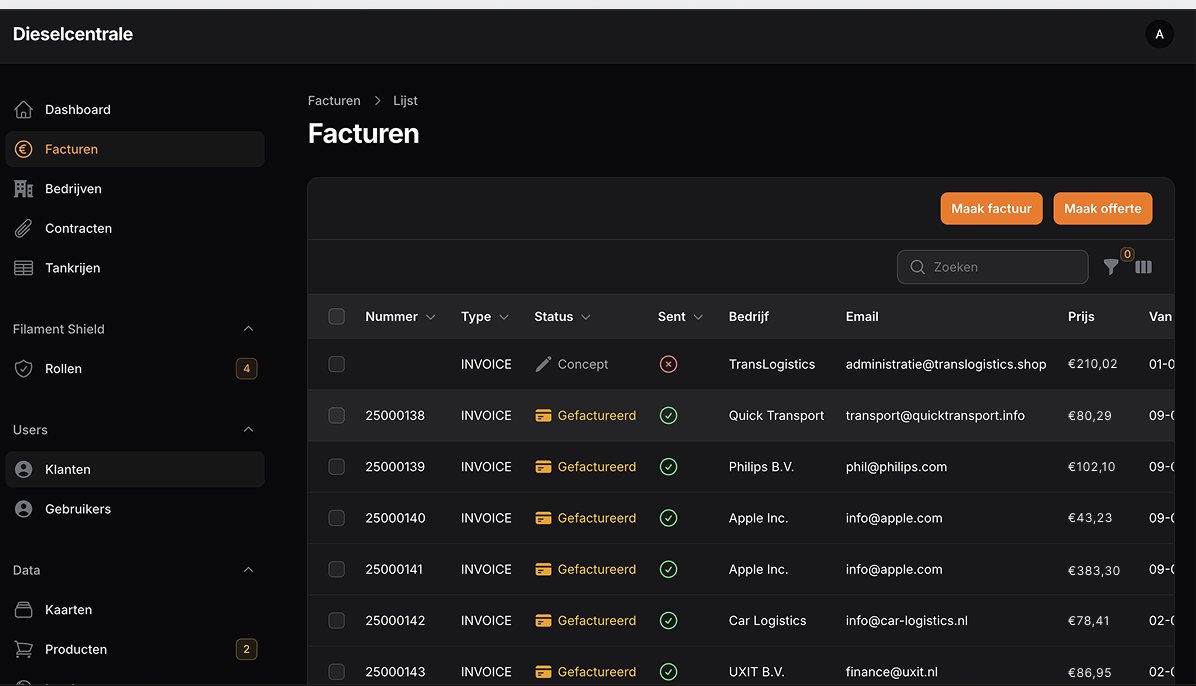Toggle the select-all checkbox in table header
Viewport: 1196px width, 686px height.
coord(336,317)
